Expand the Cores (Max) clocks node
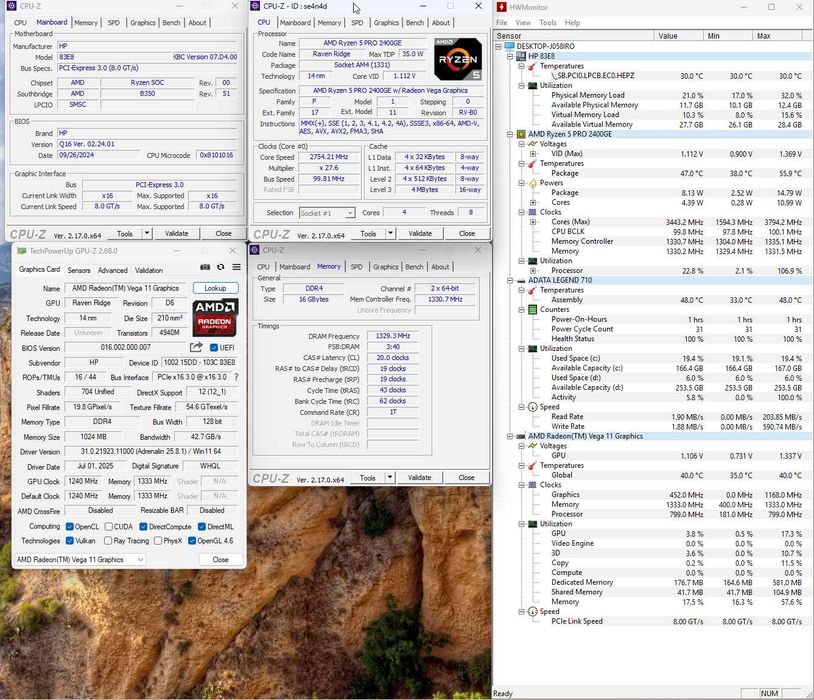Screen dimensions: 814x700 coord(533,222)
